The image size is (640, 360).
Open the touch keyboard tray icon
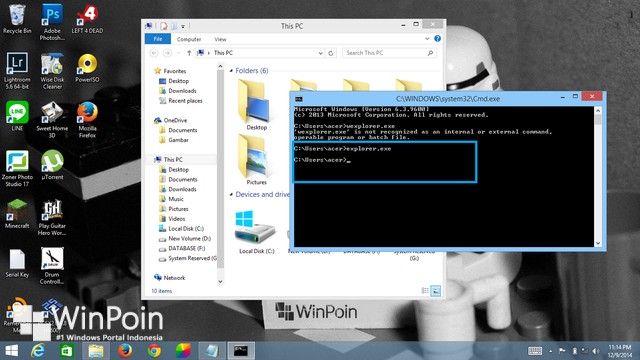click(x=535, y=351)
